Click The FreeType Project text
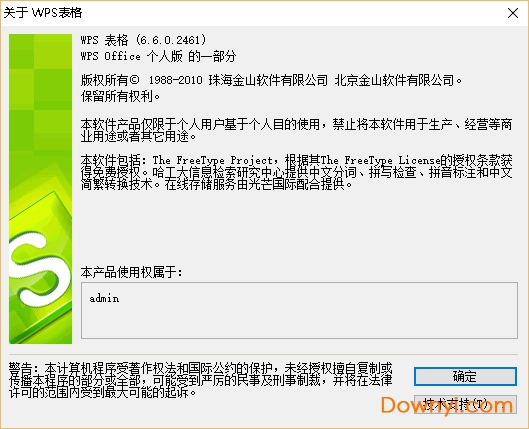This screenshot has width=529, height=429. [213, 160]
